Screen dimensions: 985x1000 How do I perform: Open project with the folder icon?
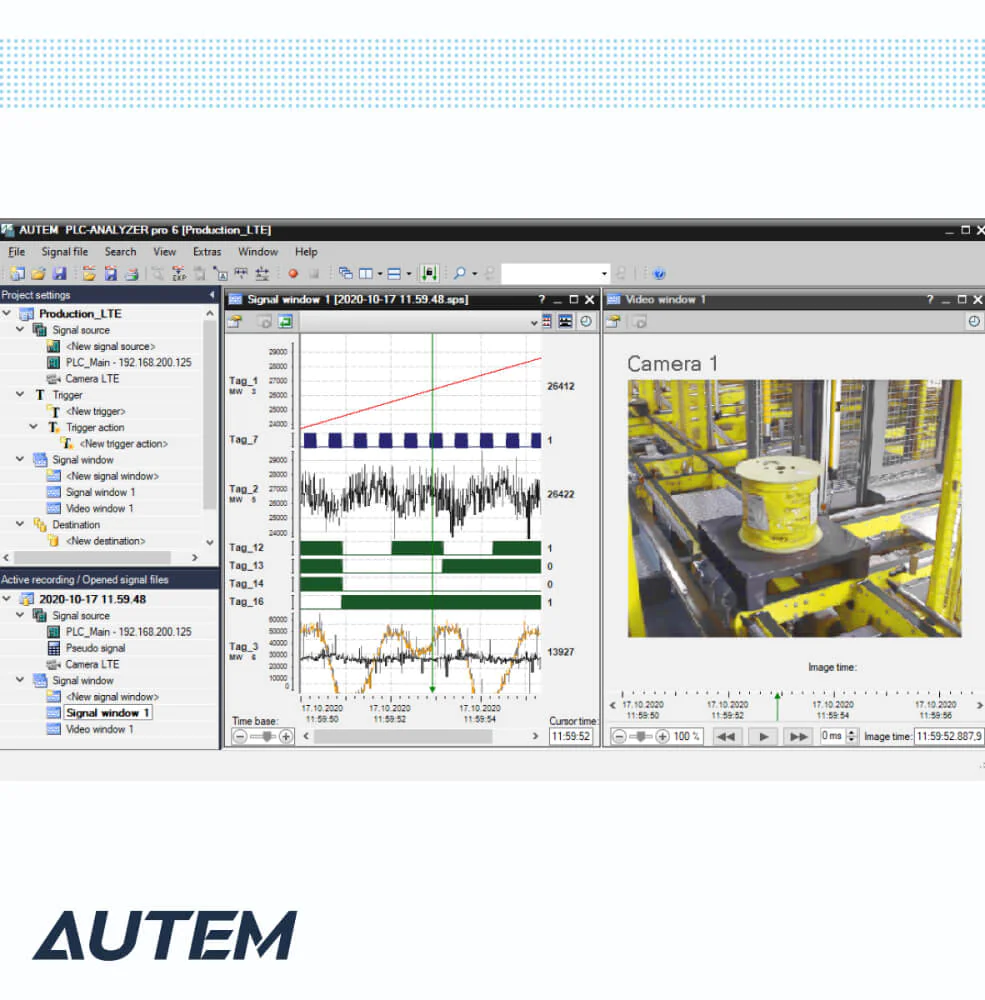(x=38, y=274)
